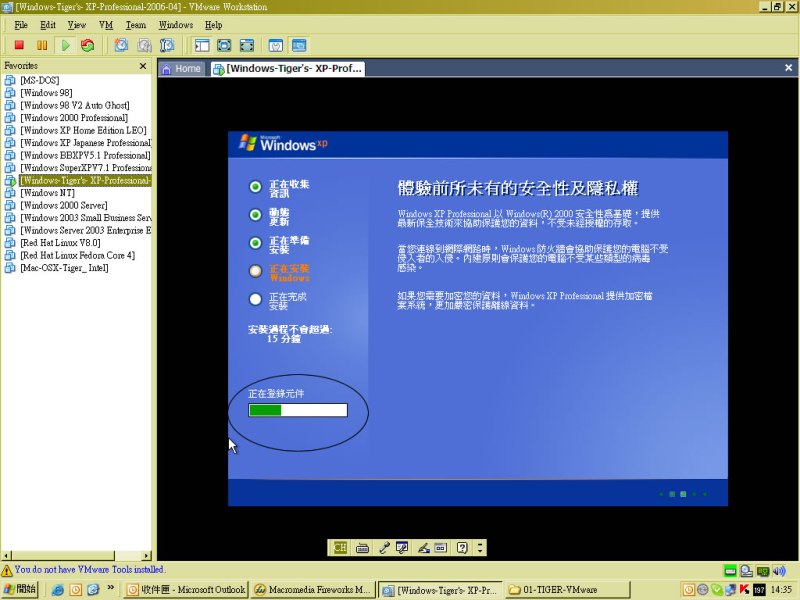The width and height of the screenshot is (800, 600).
Task: Select the Windows-Tiger's XP-Prof tab
Action: [x=288, y=68]
